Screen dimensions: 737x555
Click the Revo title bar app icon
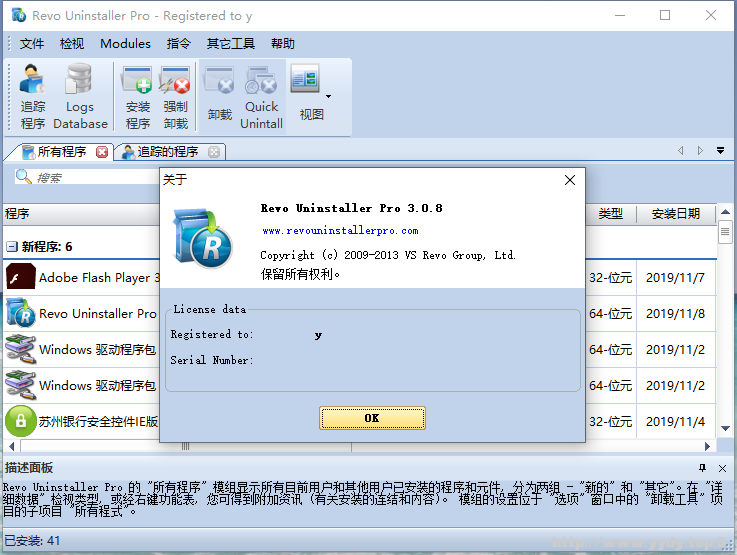[19, 15]
